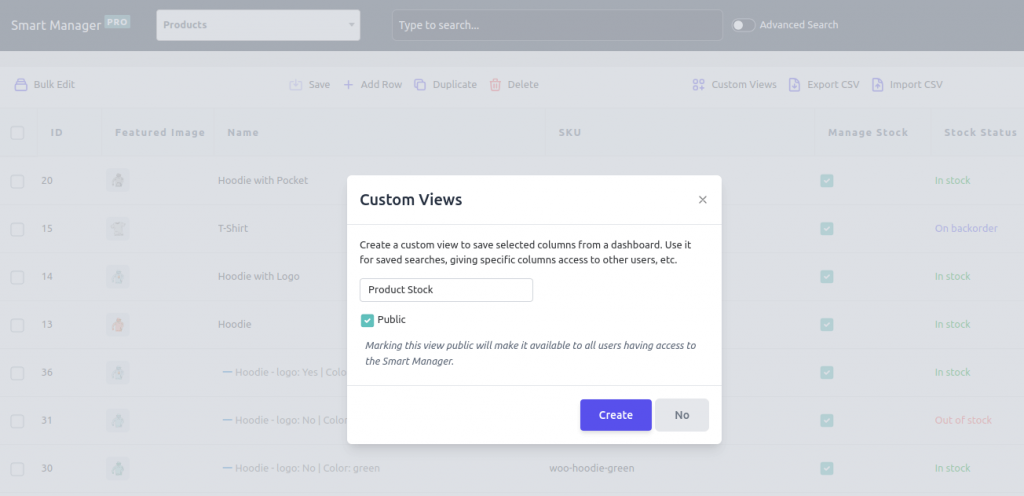The width and height of the screenshot is (1024, 496).
Task: Select the row checkbox for product 15
Action: pos(18,229)
